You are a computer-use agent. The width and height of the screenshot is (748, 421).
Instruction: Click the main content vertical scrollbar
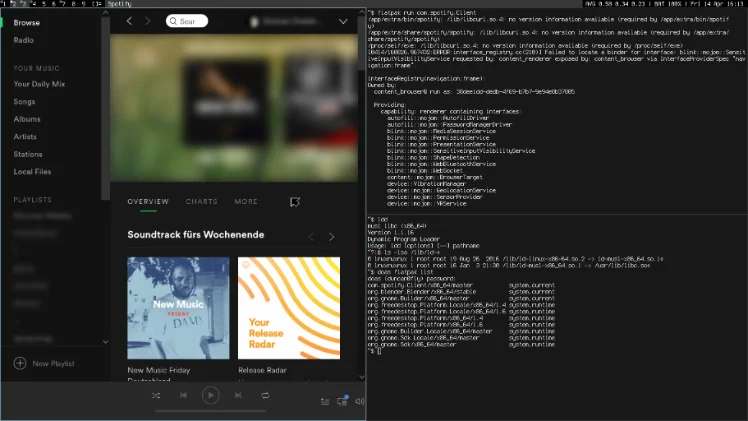361,43
